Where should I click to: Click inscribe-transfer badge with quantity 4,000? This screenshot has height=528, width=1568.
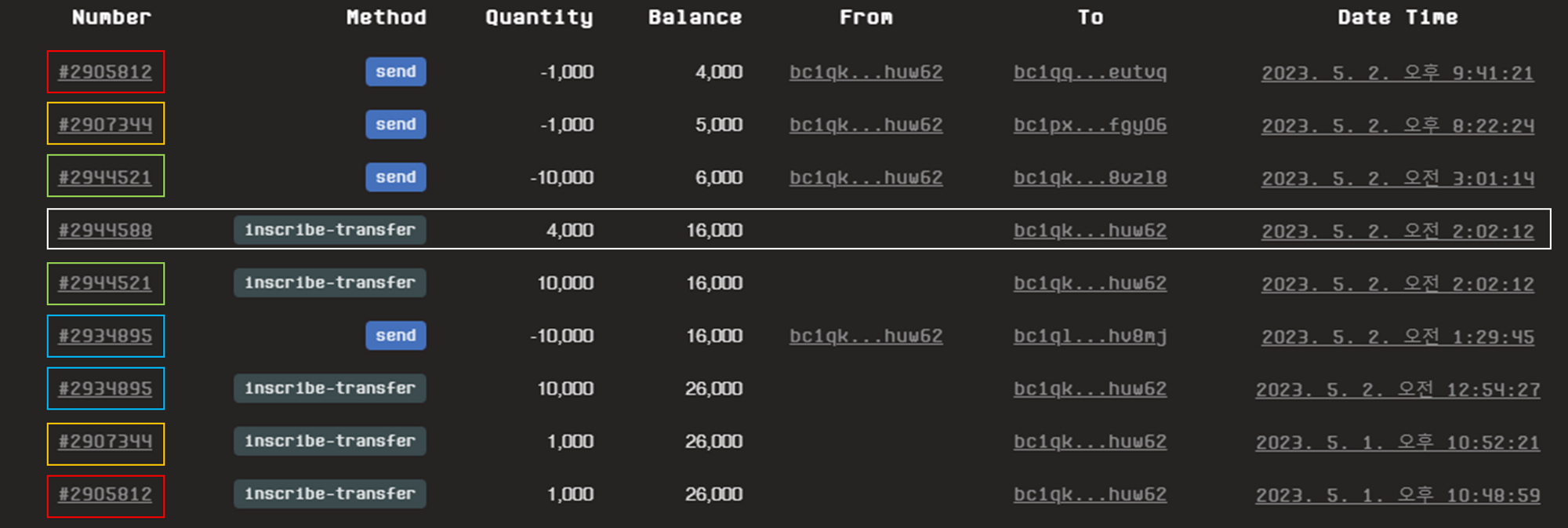(x=329, y=230)
